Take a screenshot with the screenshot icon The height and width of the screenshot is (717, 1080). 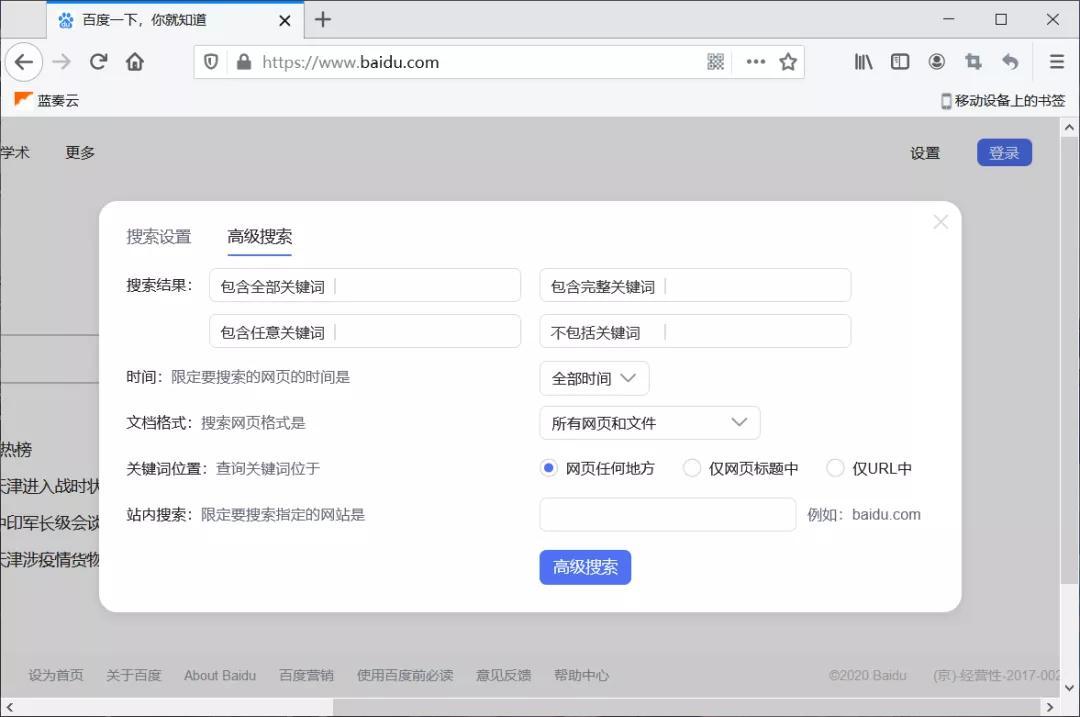point(973,61)
